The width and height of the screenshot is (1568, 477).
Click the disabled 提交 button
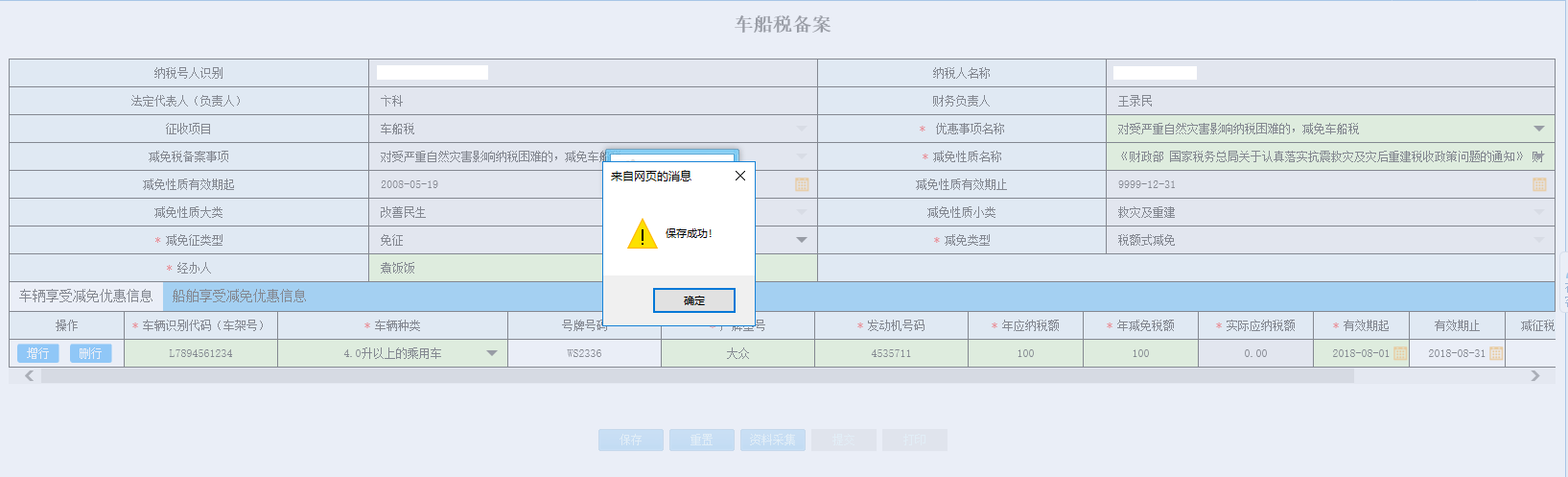point(843,440)
